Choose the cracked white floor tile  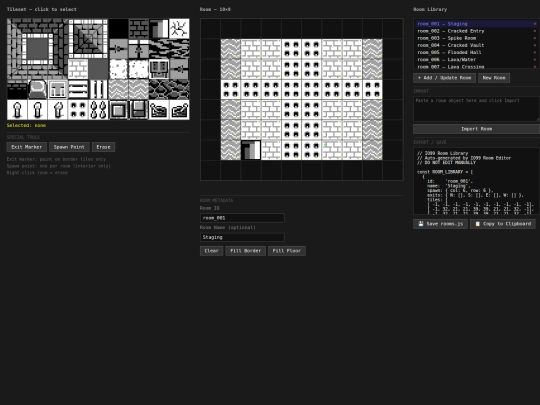tap(179, 28)
